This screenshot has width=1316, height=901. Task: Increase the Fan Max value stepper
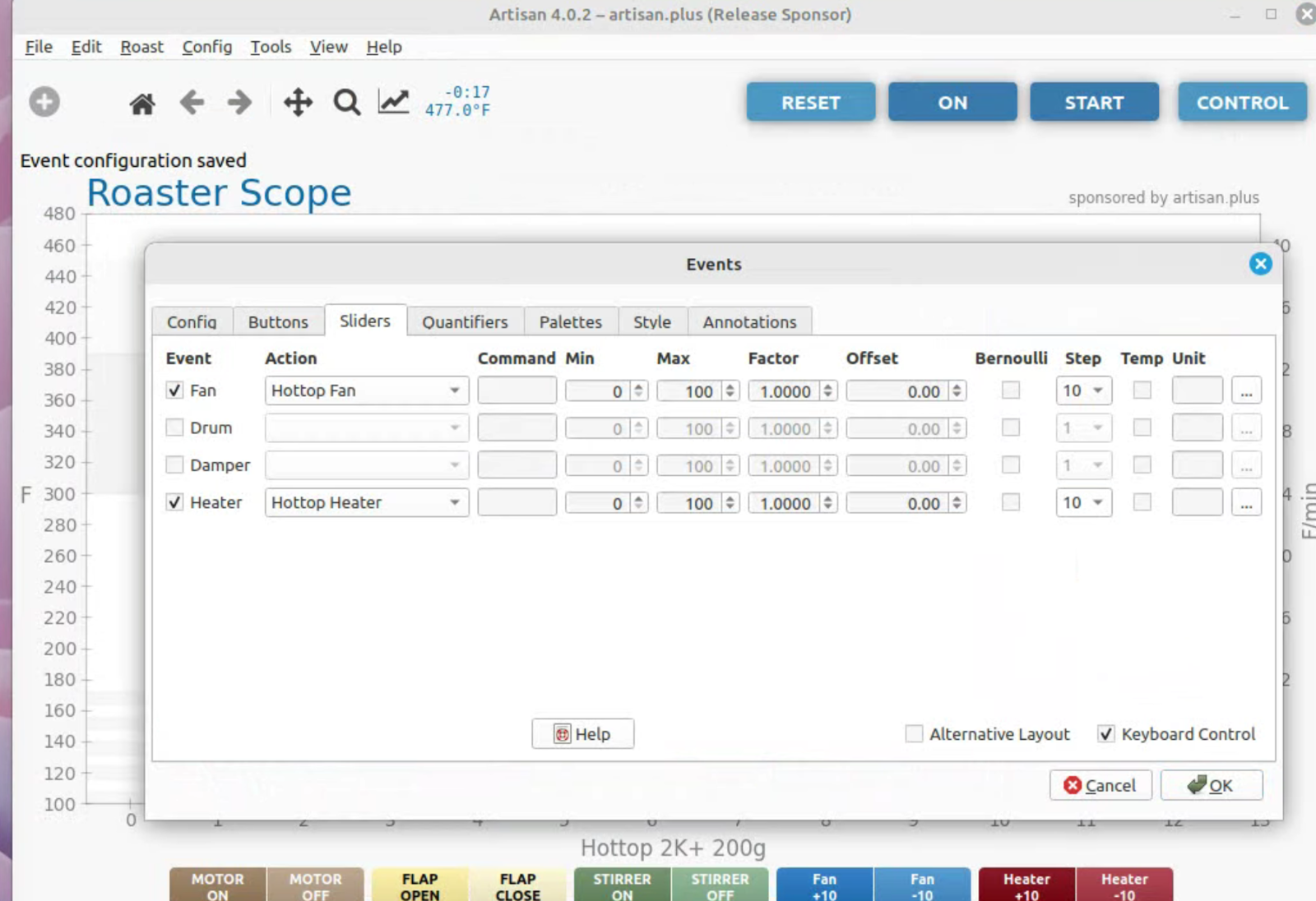(730, 386)
